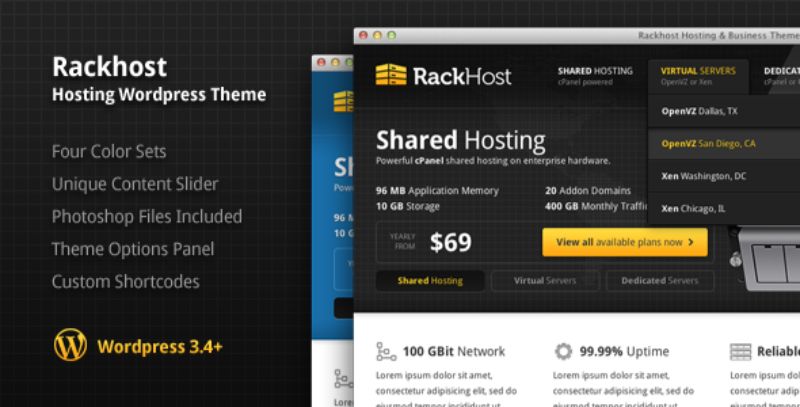Click 400 GB Monthly Traffic text
Viewport: 800px width, 407px height.
pos(596,207)
